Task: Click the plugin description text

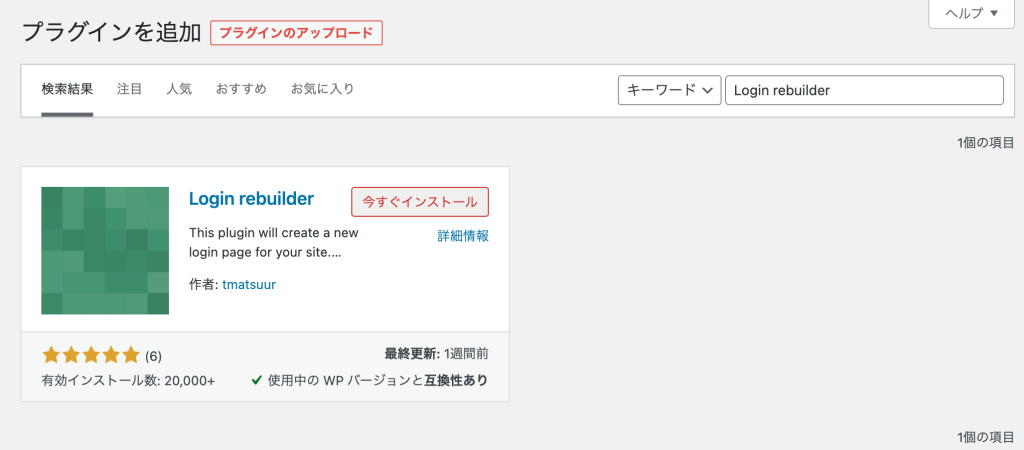Action: [274, 243]
